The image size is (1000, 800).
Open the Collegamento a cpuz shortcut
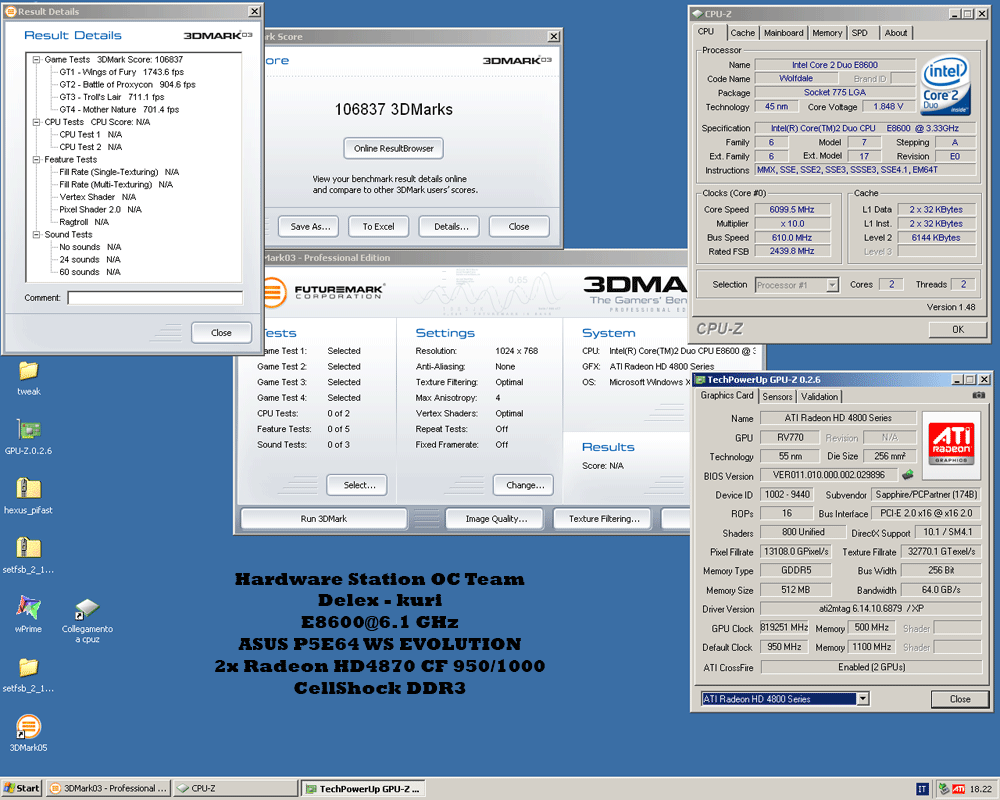coord(87,609)
